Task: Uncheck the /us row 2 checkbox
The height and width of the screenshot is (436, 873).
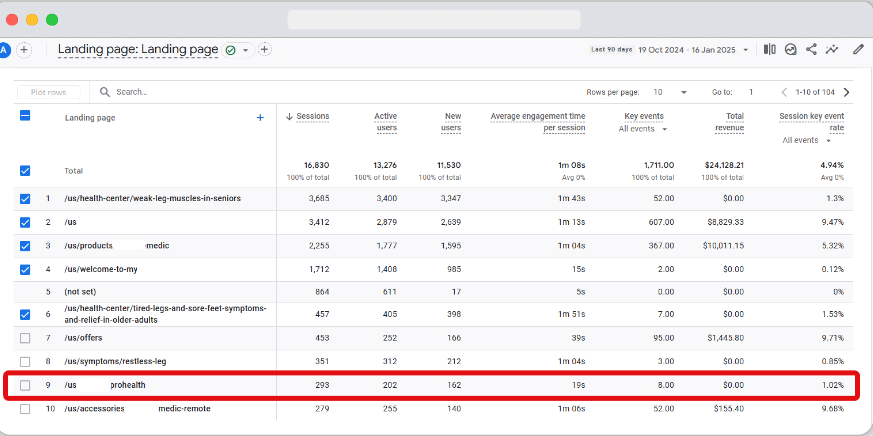Action: pyautogui.click(x=25, y=222)
